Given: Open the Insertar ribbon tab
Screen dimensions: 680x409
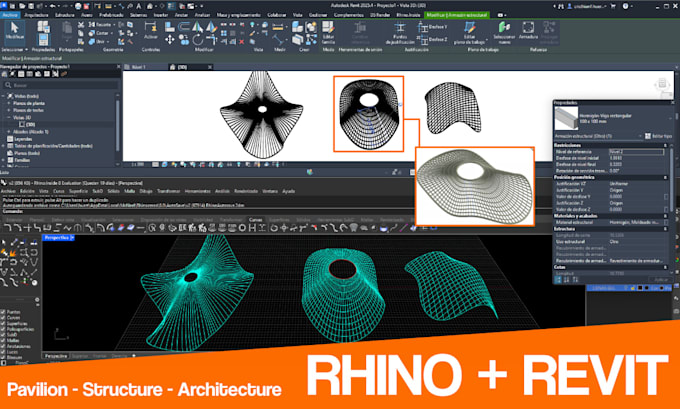Looking at the screenshot, I should coord(161,15).
